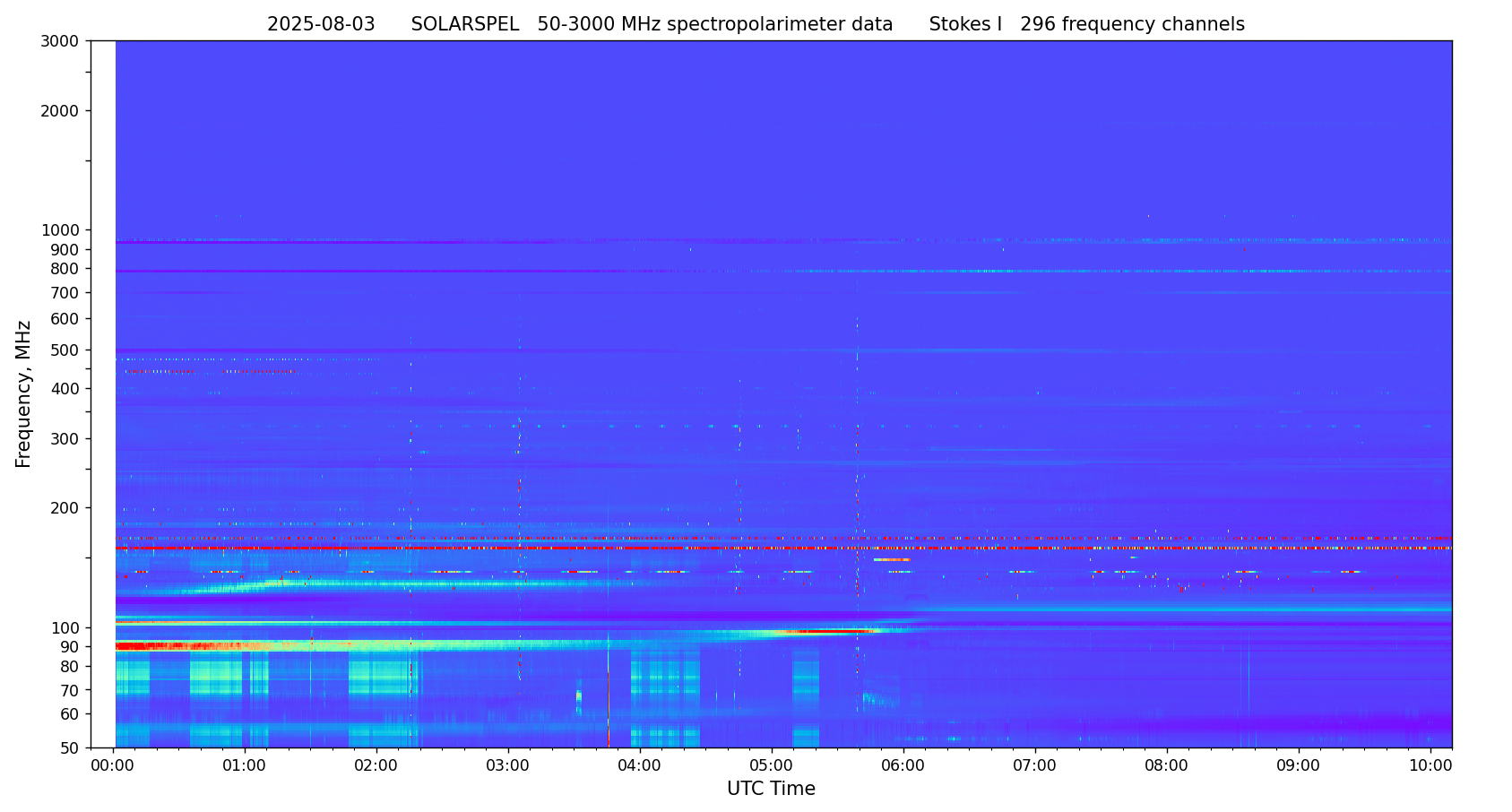Click the UTC Time axis label
Viewport: 1512px width, 812px height.
click(771, 790)
